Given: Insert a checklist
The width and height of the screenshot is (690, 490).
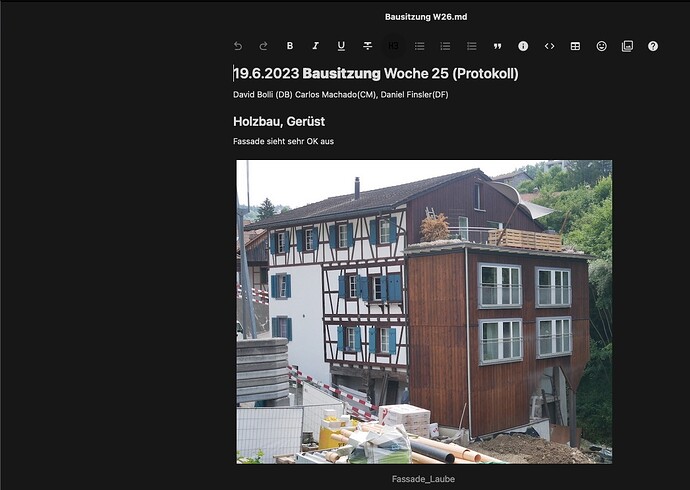Looking at the screenshot, I should pyautogui.click(x=471, y=46).
